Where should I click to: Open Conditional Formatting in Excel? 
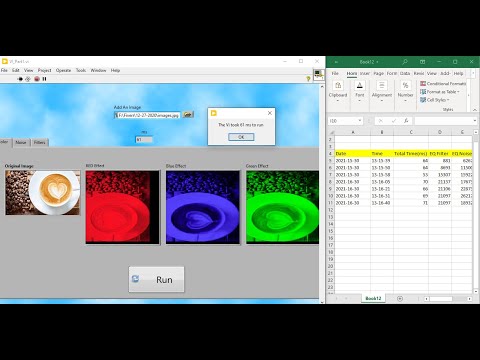[x=443, y=84]
